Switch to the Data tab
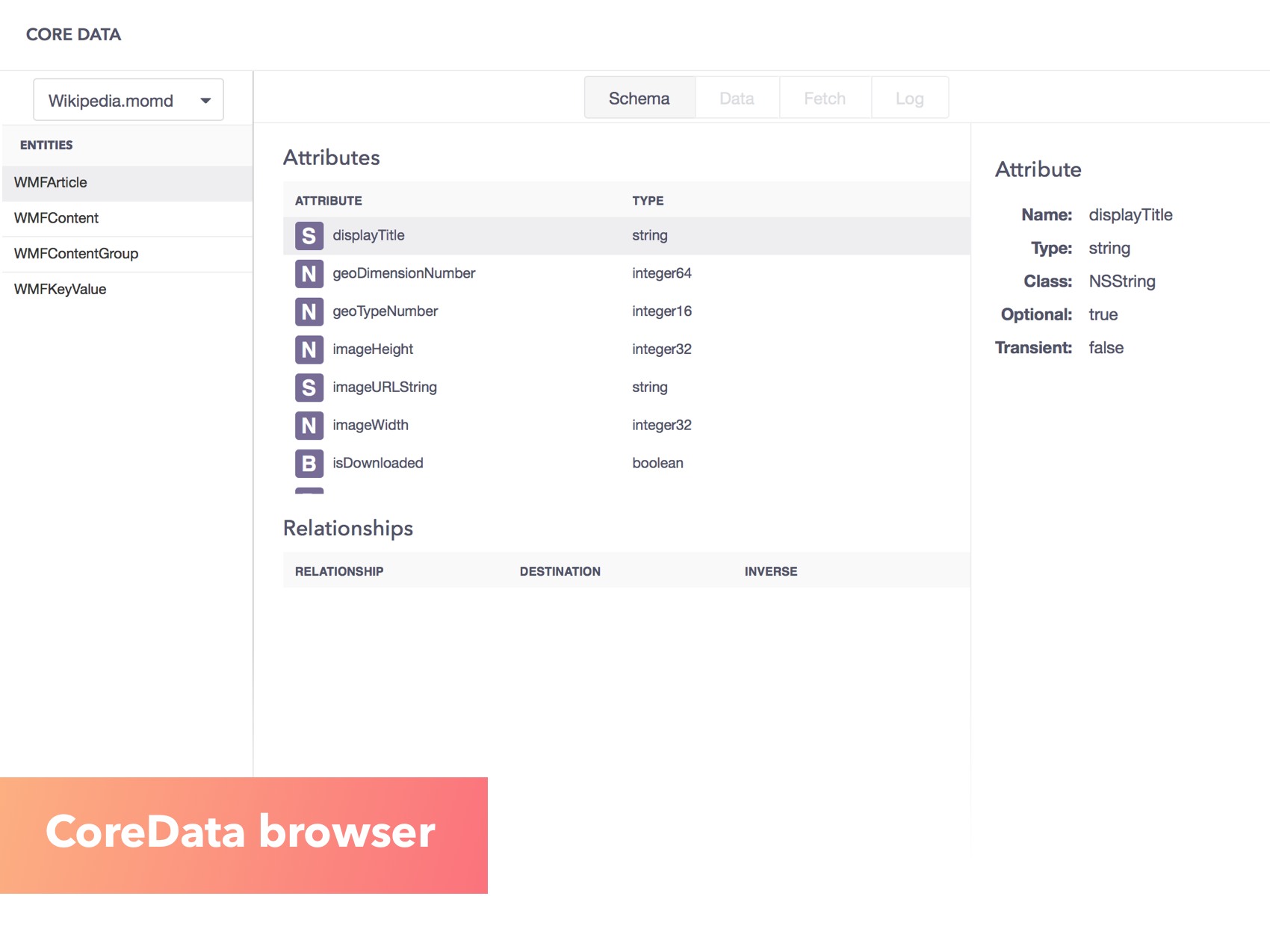This screenshot has height=952, width=1270. coord(737,99)
